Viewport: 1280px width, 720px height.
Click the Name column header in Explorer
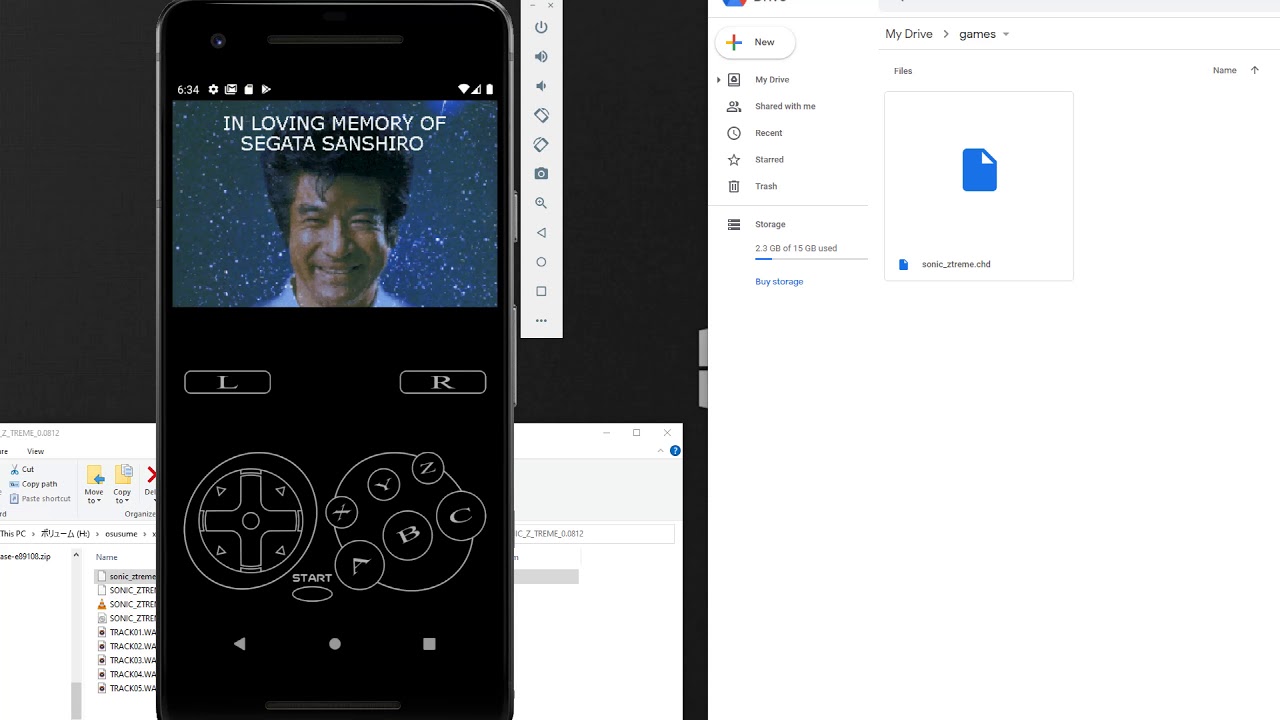tap(106, 557)
